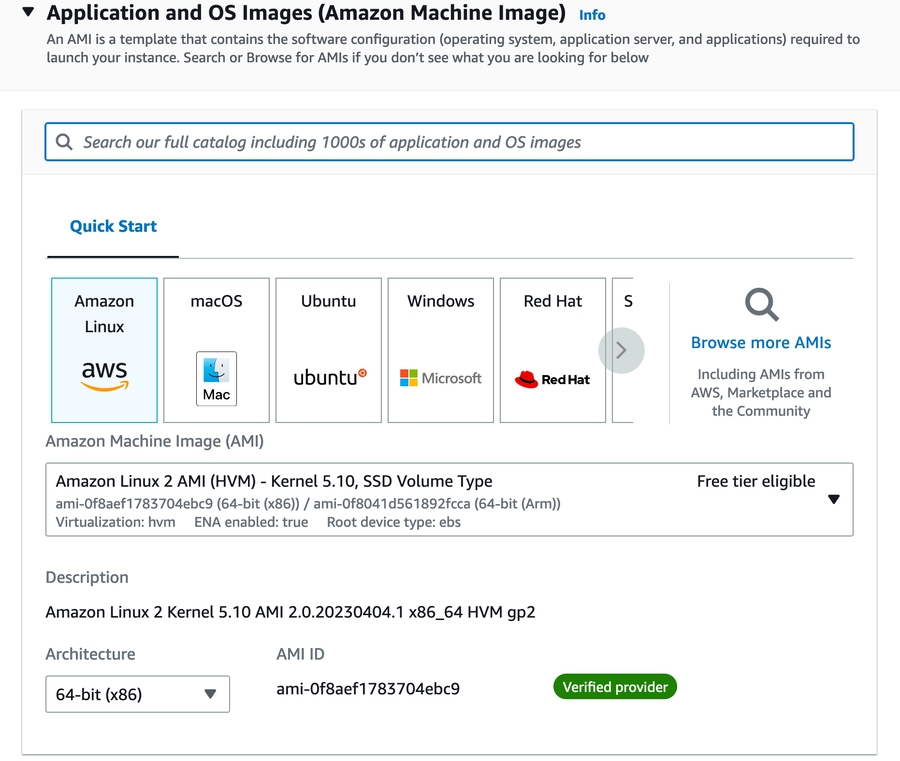Choose the macOS Mac icon tile
The image size is (900, 761).
pyautogui.click(x=216, y=350)
